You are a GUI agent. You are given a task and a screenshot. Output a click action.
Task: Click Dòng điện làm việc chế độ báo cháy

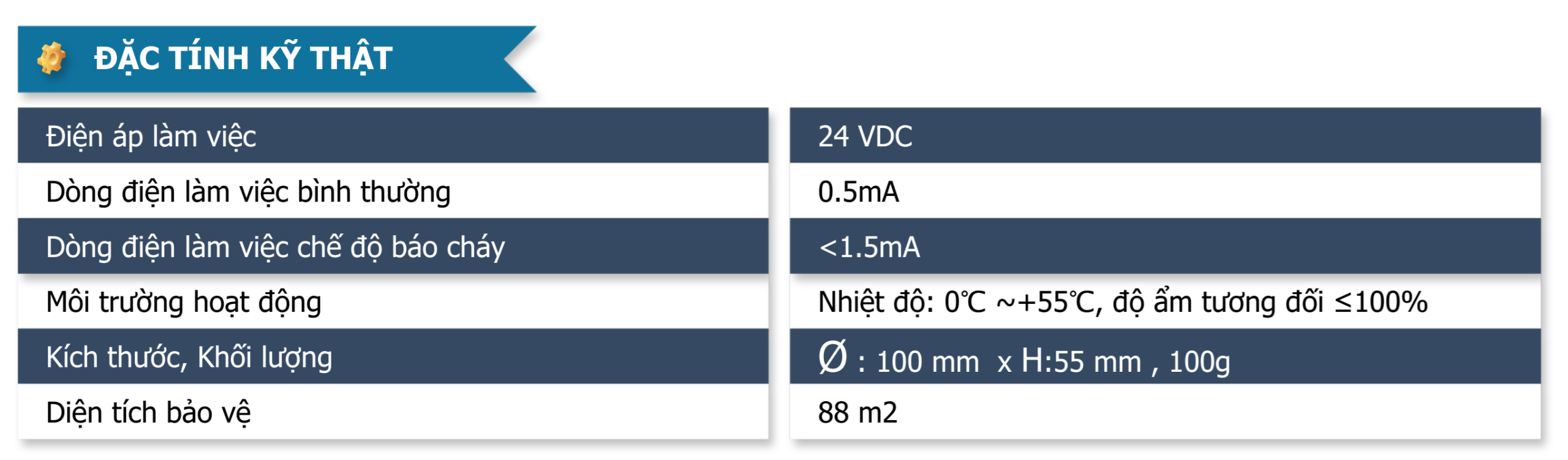coord(275,247)
